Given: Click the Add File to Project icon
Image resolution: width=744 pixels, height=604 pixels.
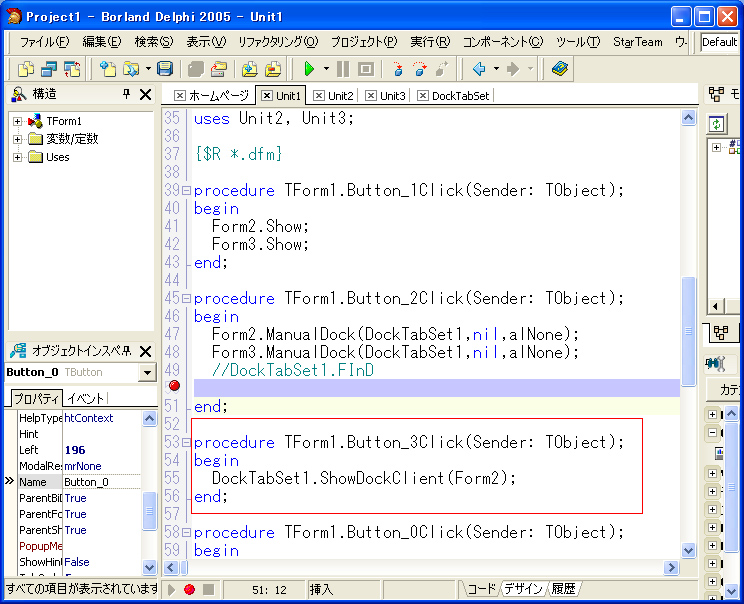Looking at the screenshot, I should point(250,69).
